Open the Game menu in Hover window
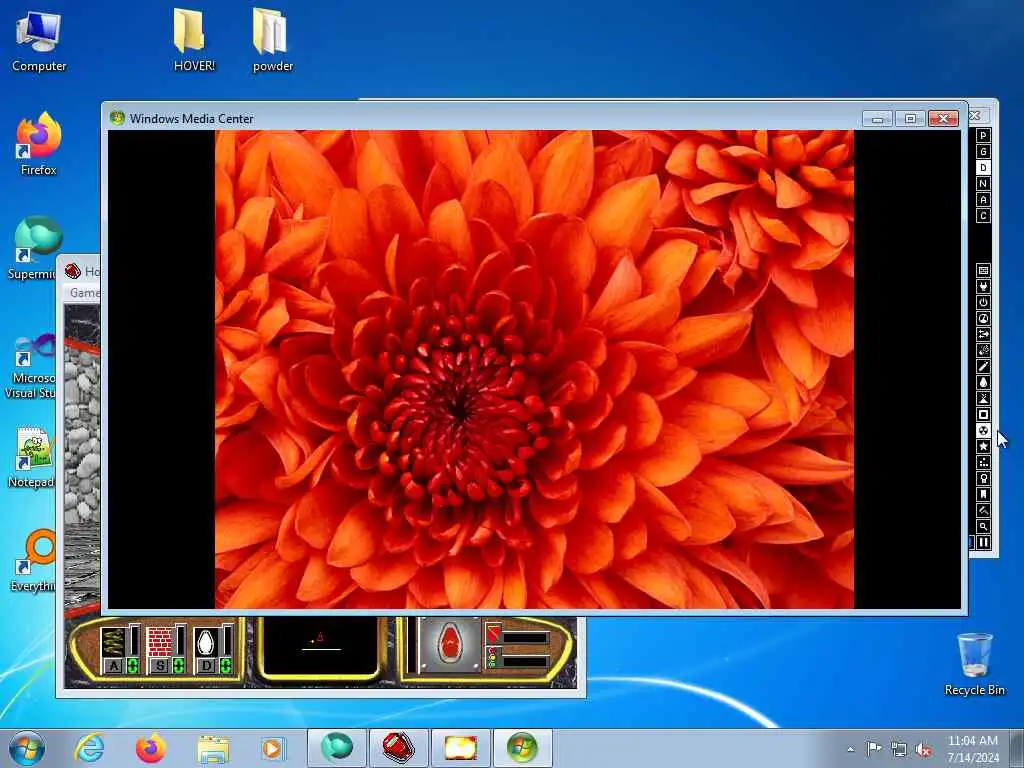Image resolution: width=1024 pixels, height=768 pixels. pos(85,293)
